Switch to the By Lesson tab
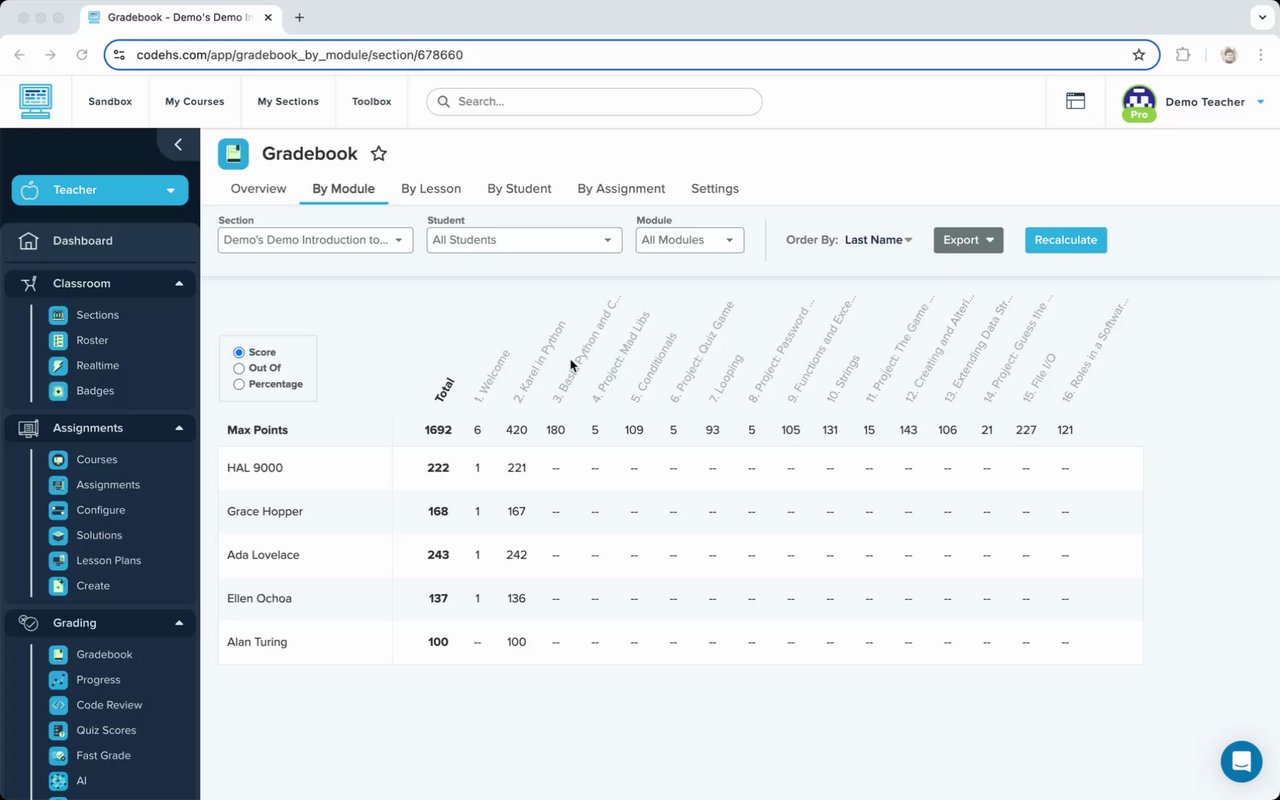 coord(431,188)
